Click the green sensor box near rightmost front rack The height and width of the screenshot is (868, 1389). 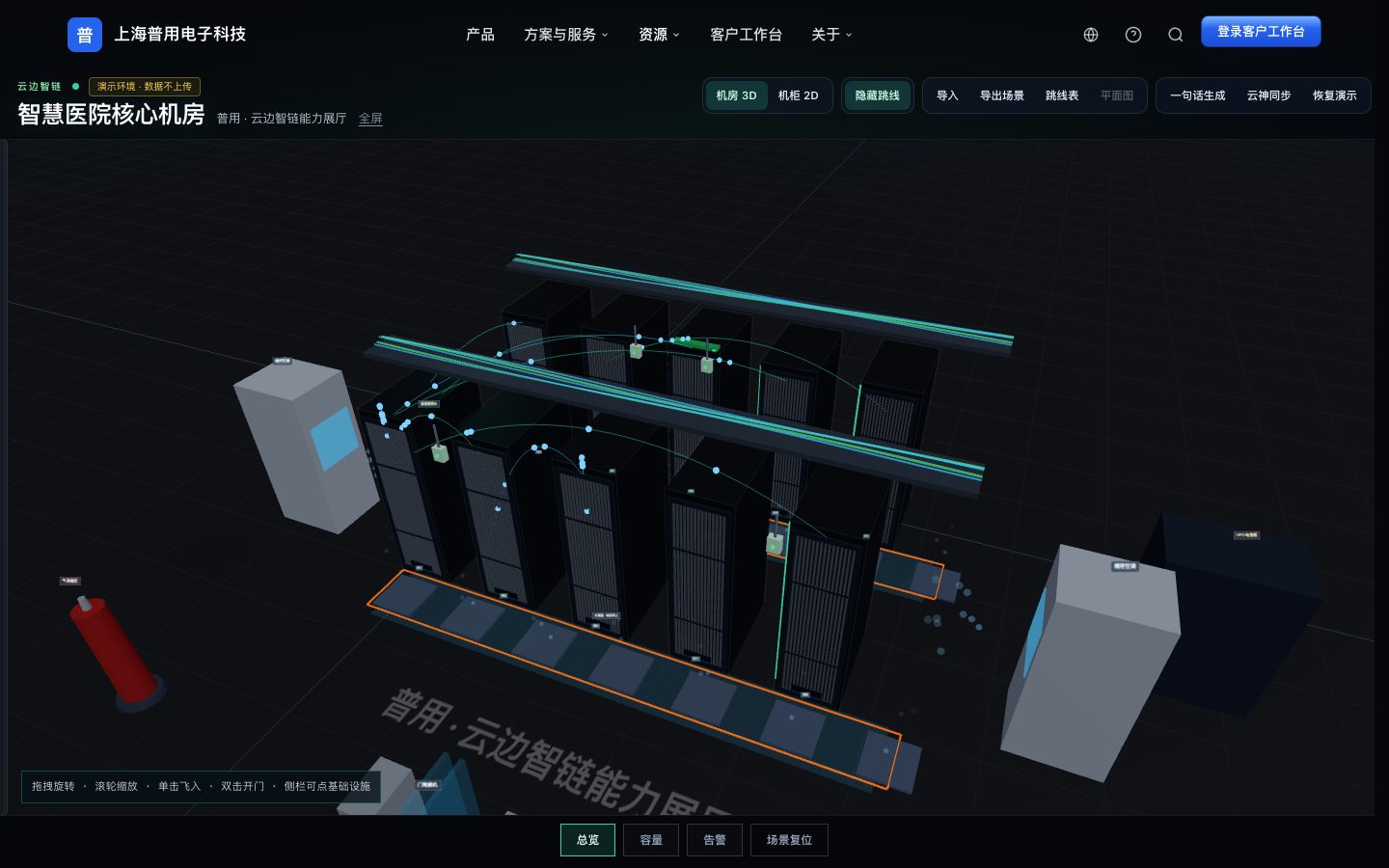point(775,544)
